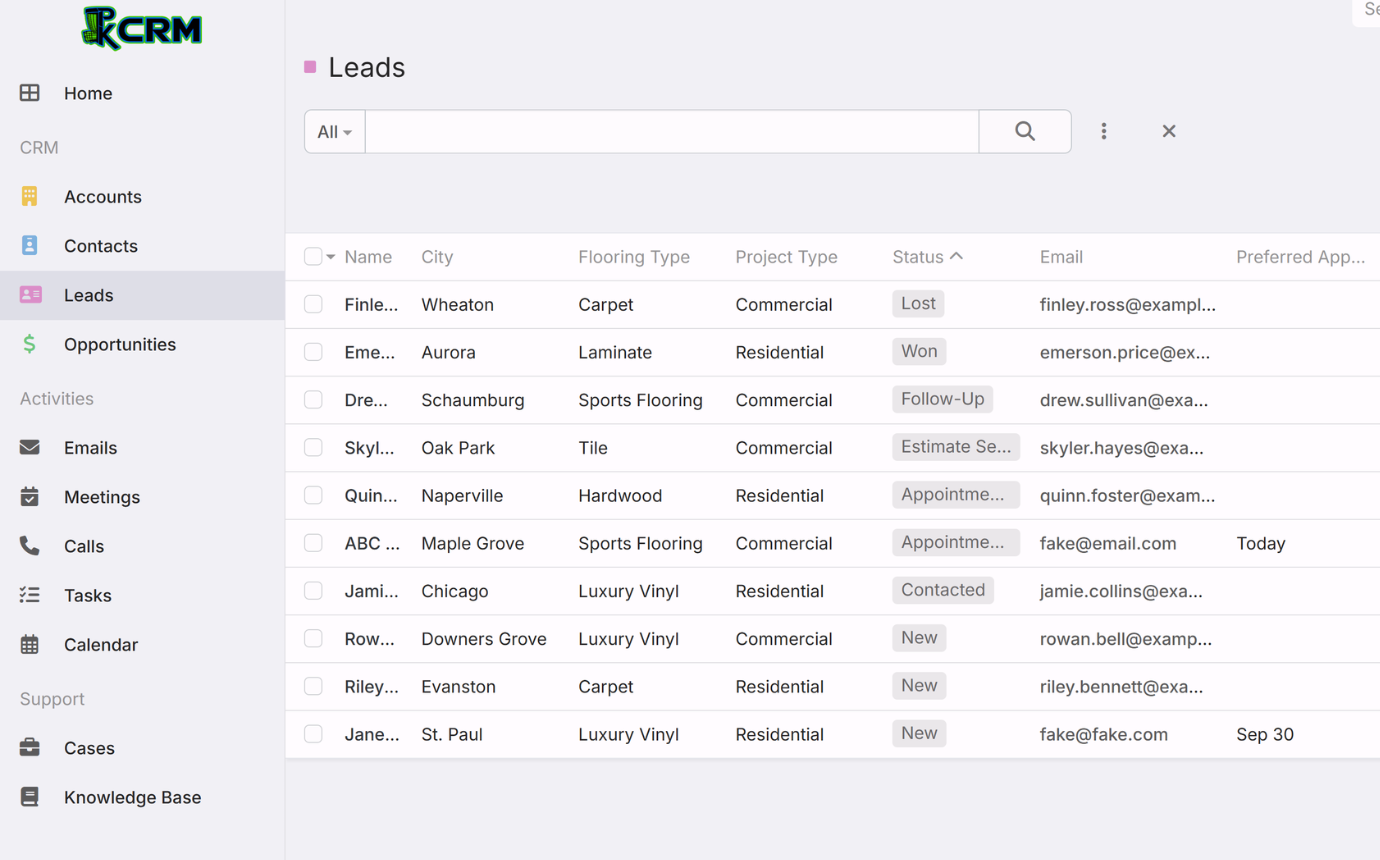Open the three-dot search options menu
Image resolution: width=1380 pixels, height=860 pixels.
(1104, 131)
